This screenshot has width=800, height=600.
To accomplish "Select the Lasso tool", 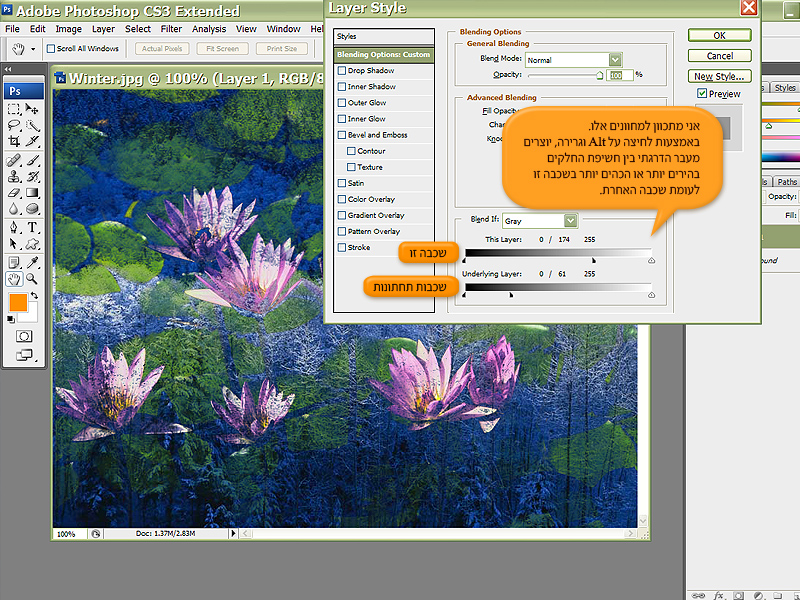I will pos(14,126).
